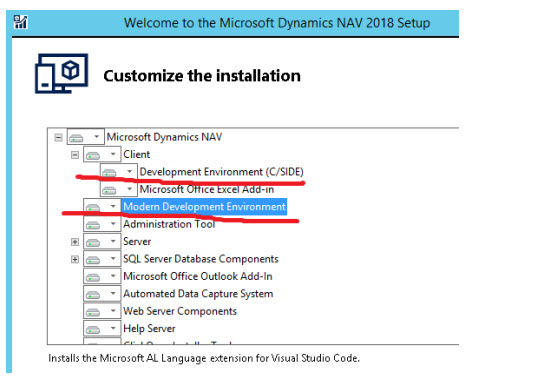Open install option dropdown for Client
The width and height of the screenshot is (539, 381).
pyautogui.click(x=102, y=154)
